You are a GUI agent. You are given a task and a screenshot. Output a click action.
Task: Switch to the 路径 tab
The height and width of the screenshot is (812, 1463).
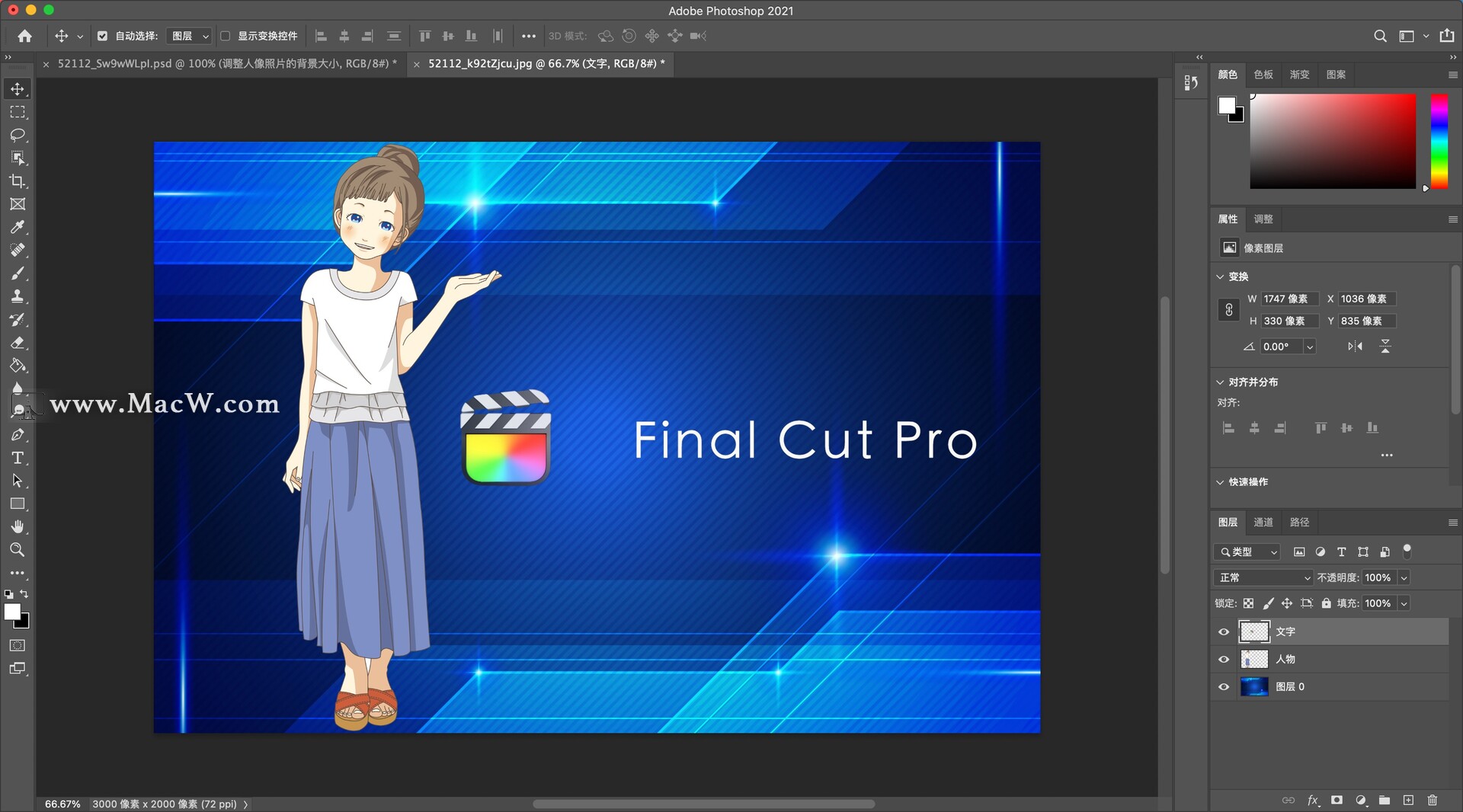pos(1299,523)
